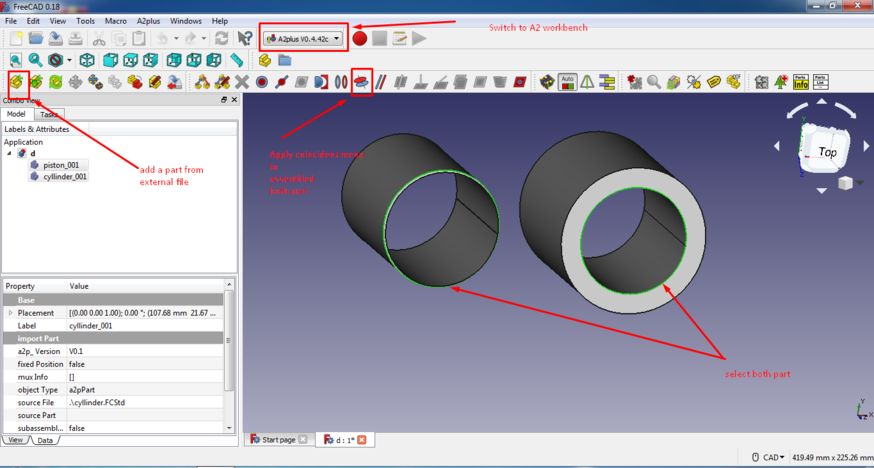Click the property list scrollbar thumb

click(x=229, y=339)
